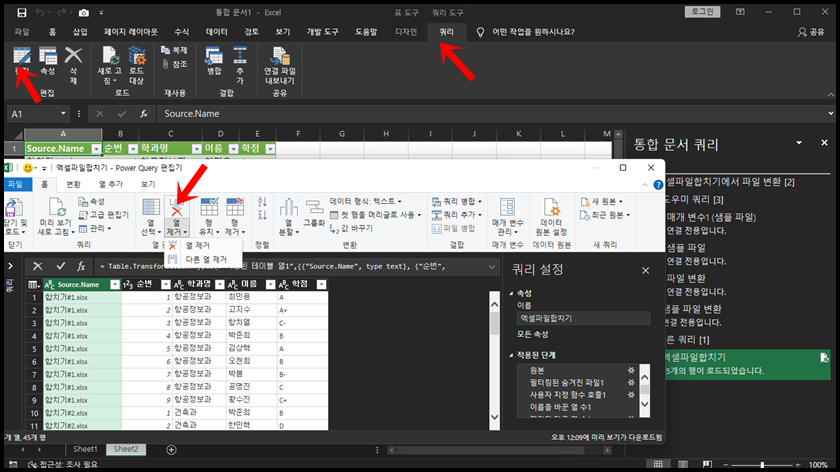
Task: Click the 그룹화 icon in Power Query
Action: coord(314,213)
